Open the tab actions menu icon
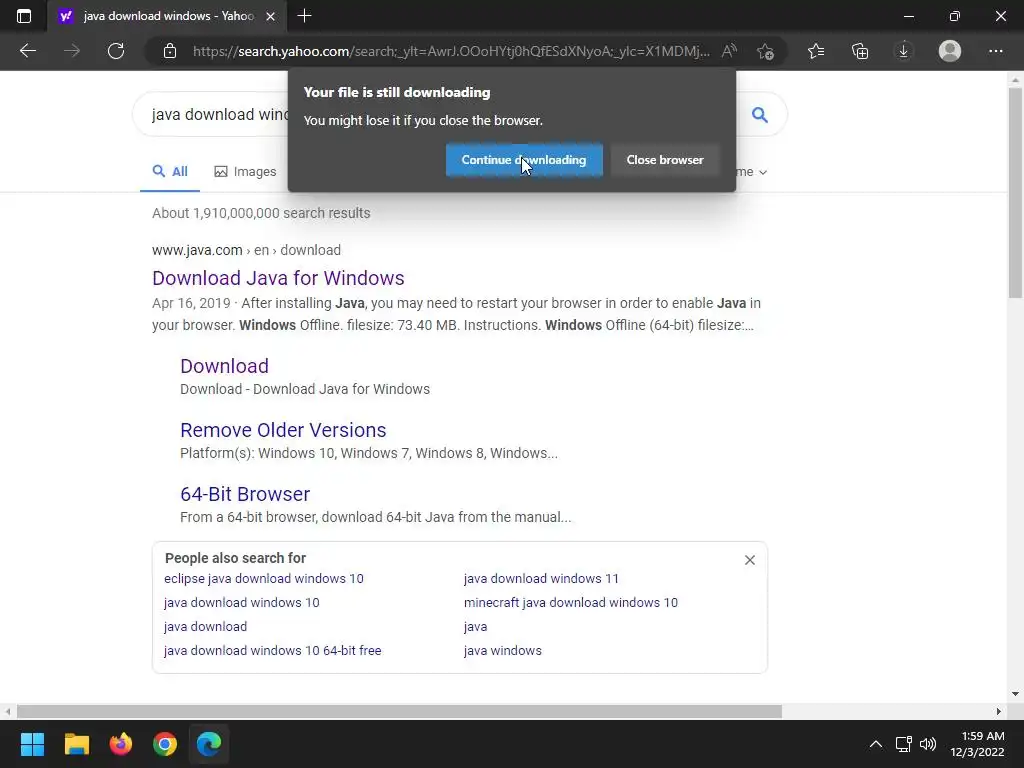This screenshot has height=768, width=1024. [24, 16]
